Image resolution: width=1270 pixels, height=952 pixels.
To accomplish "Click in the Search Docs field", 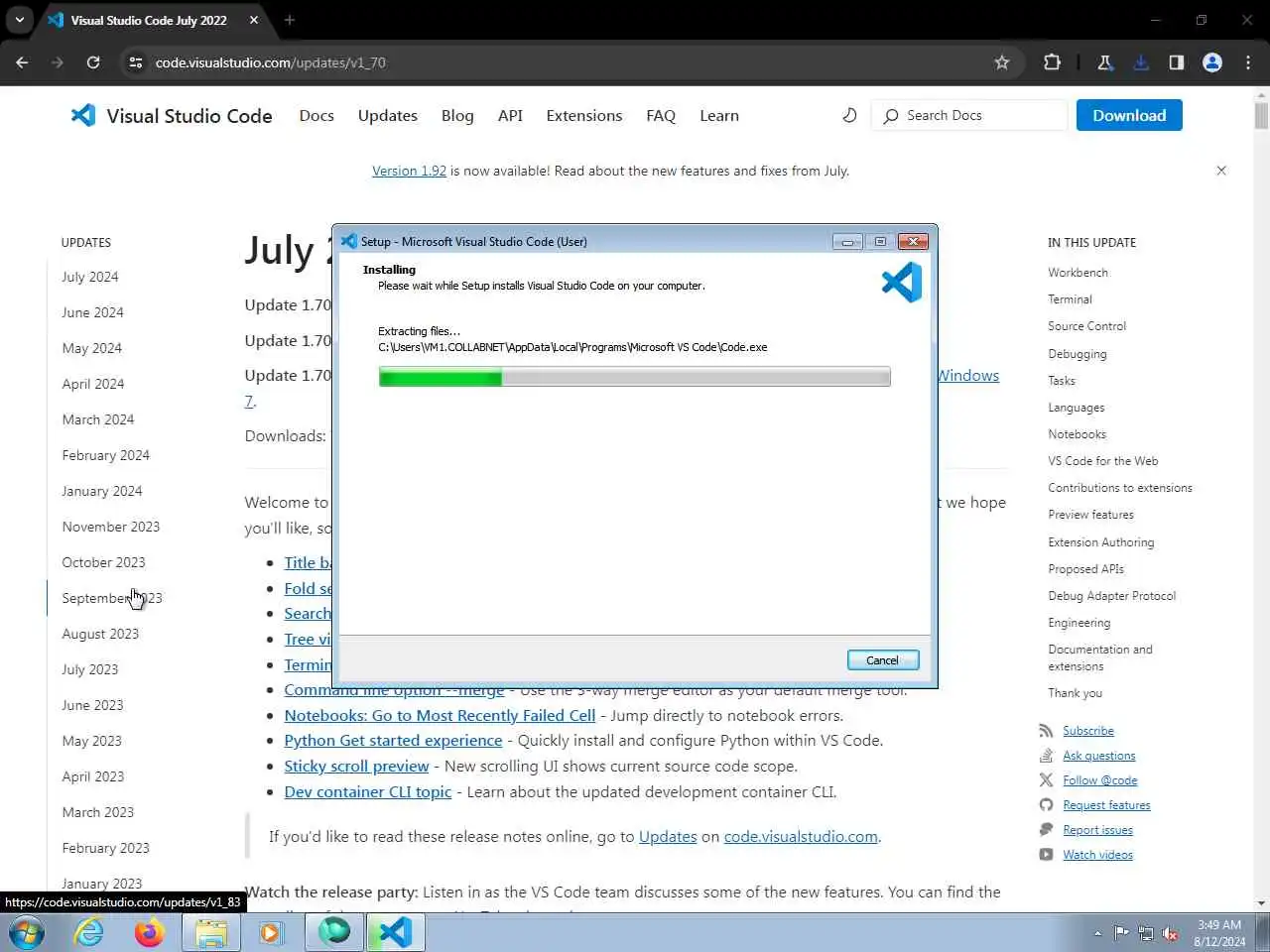I will point(969,115).
